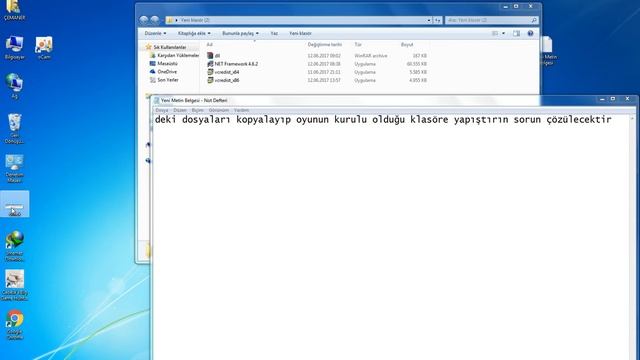Select the vcredist_x86 file icon
Viewport: 640px width, 360px height.
coord(210,80)
